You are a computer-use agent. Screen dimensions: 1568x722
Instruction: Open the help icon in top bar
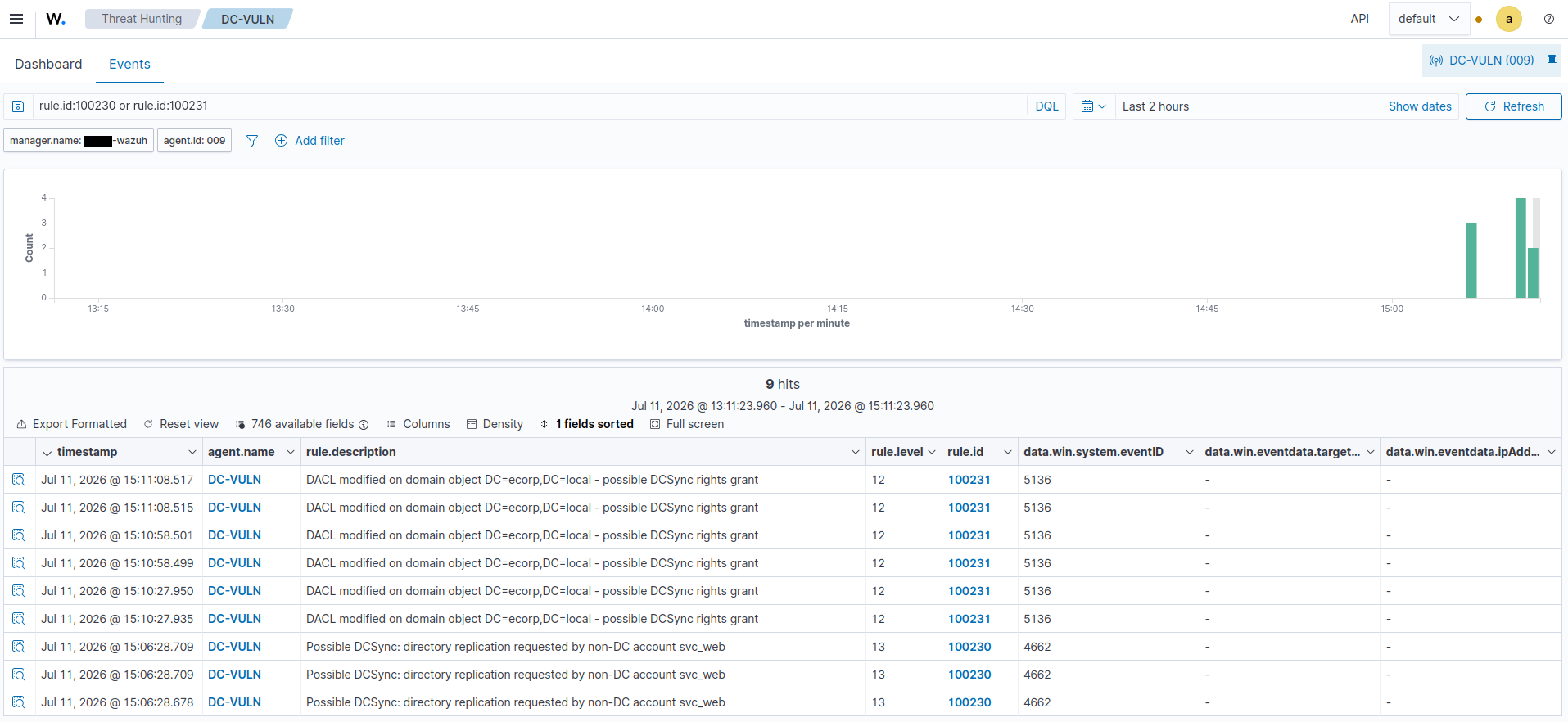point(1549,19)
